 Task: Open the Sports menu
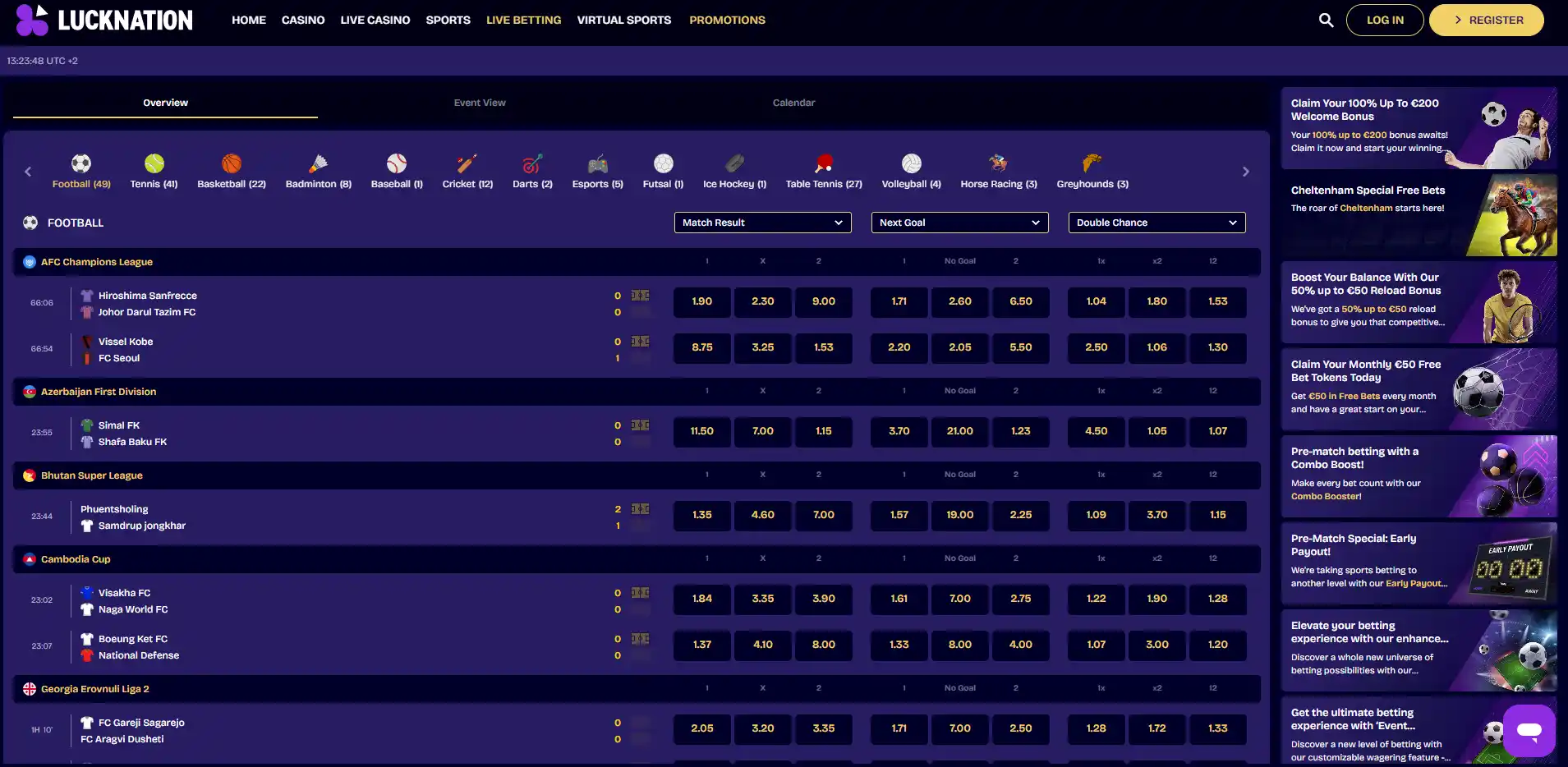click(448, 20)
